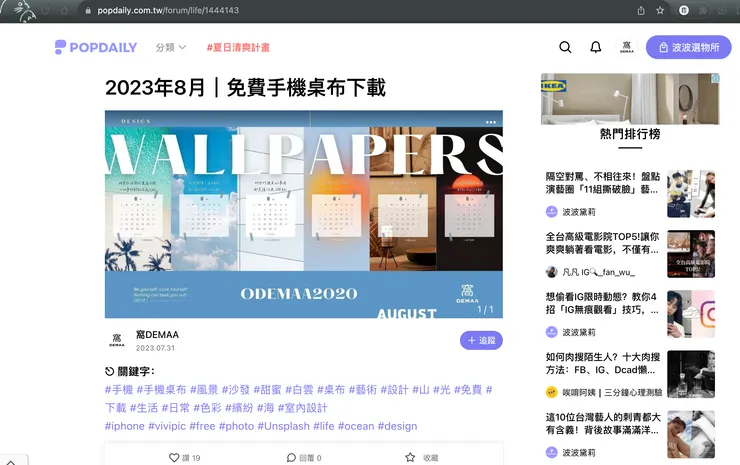Click hashtag #甜蜜

coord(268,389)
